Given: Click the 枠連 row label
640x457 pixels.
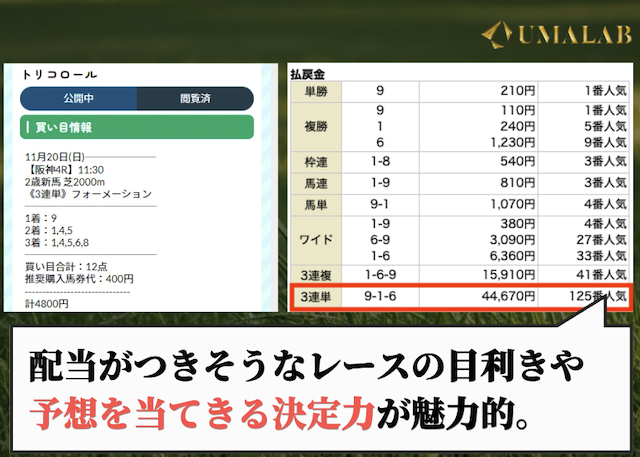Looking at the screenshot, I should (316, 162).
